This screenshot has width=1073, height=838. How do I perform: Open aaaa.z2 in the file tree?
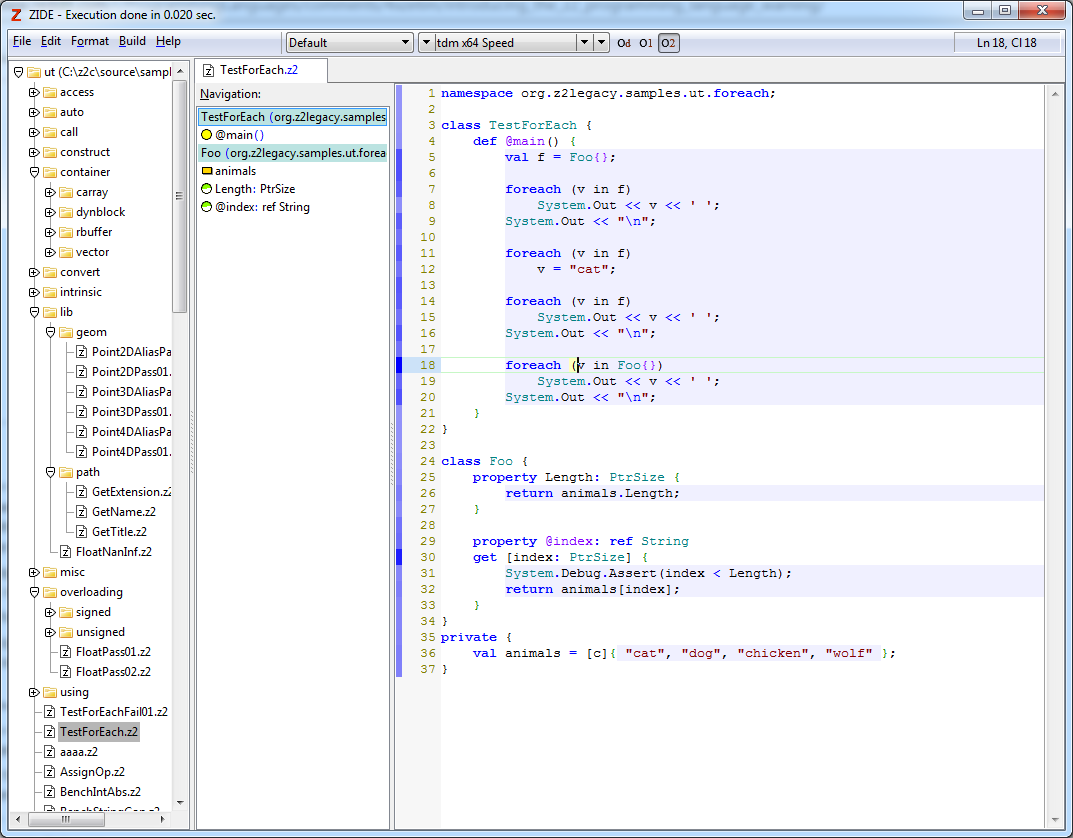(x=79, y=752)
